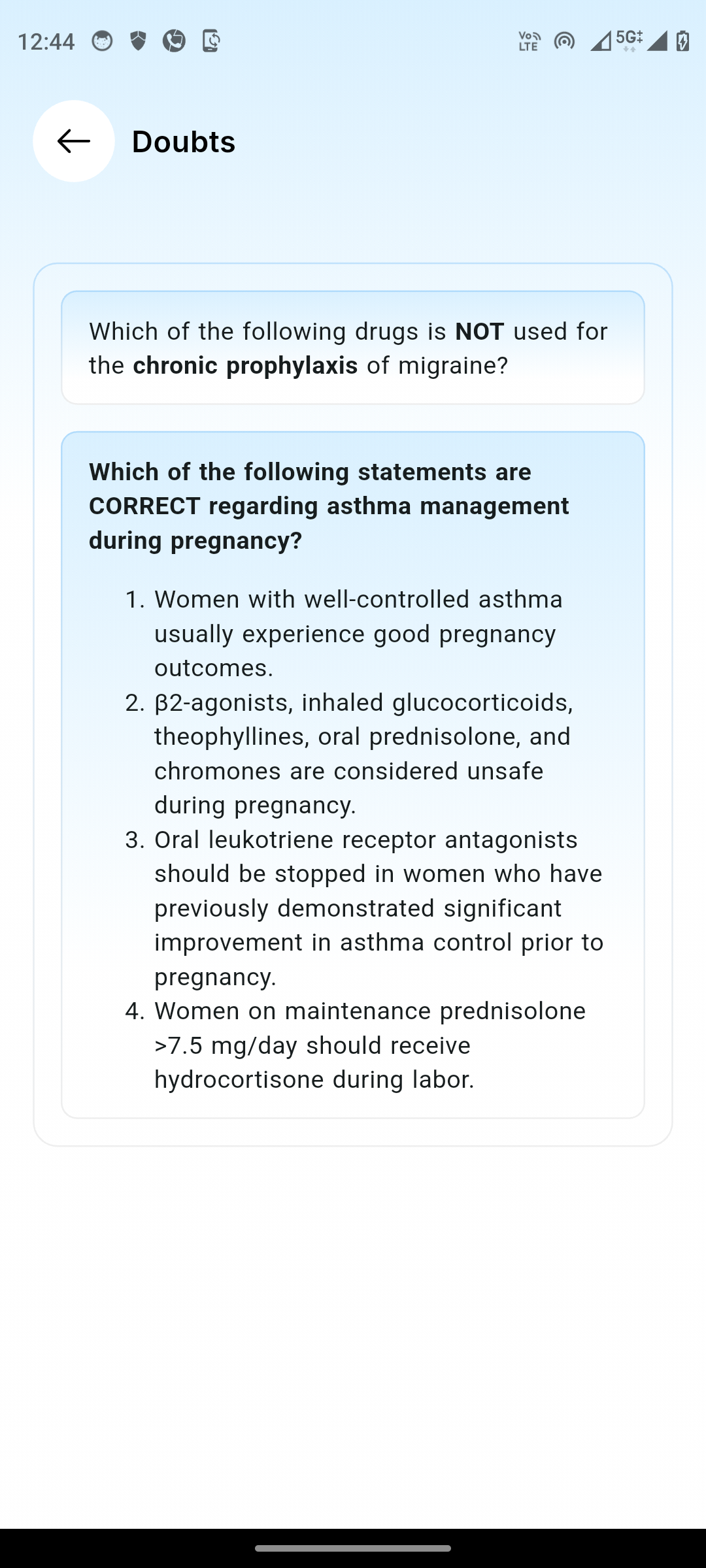This screenshot has width=706, height=1568.
Task: Tap the round face notification icon
Action: pos(102,41)
